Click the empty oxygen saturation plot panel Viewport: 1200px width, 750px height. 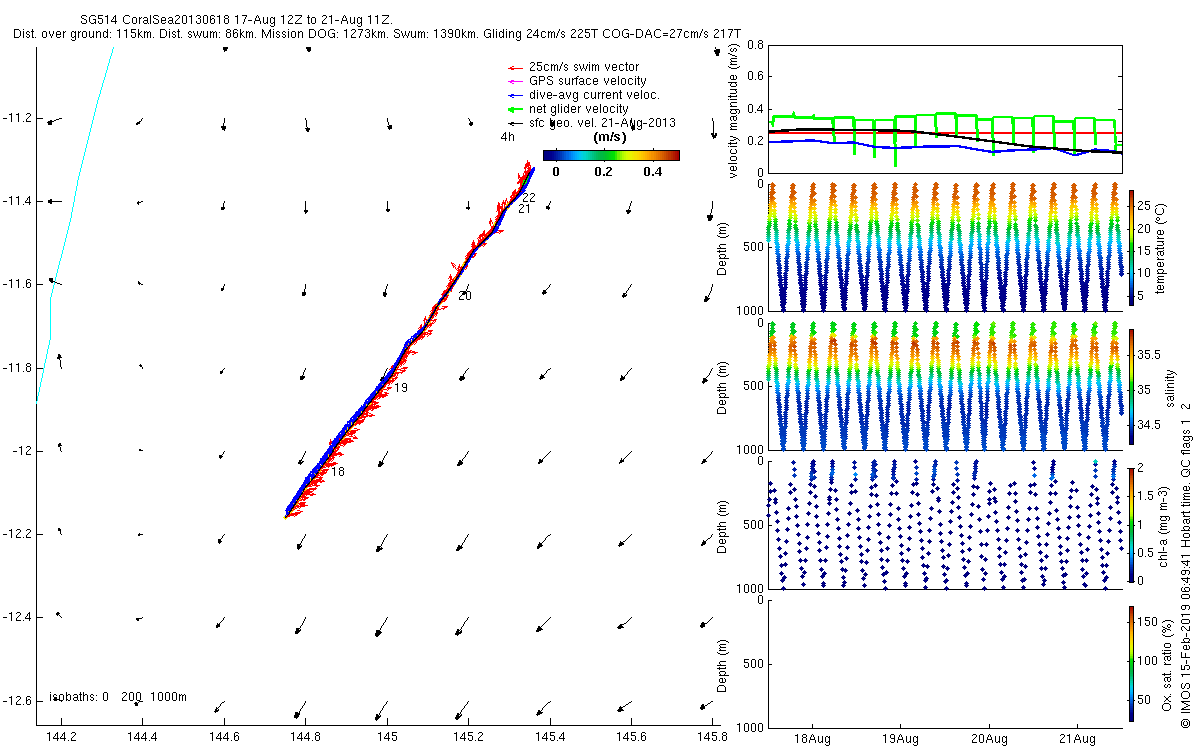click(944, 662)
